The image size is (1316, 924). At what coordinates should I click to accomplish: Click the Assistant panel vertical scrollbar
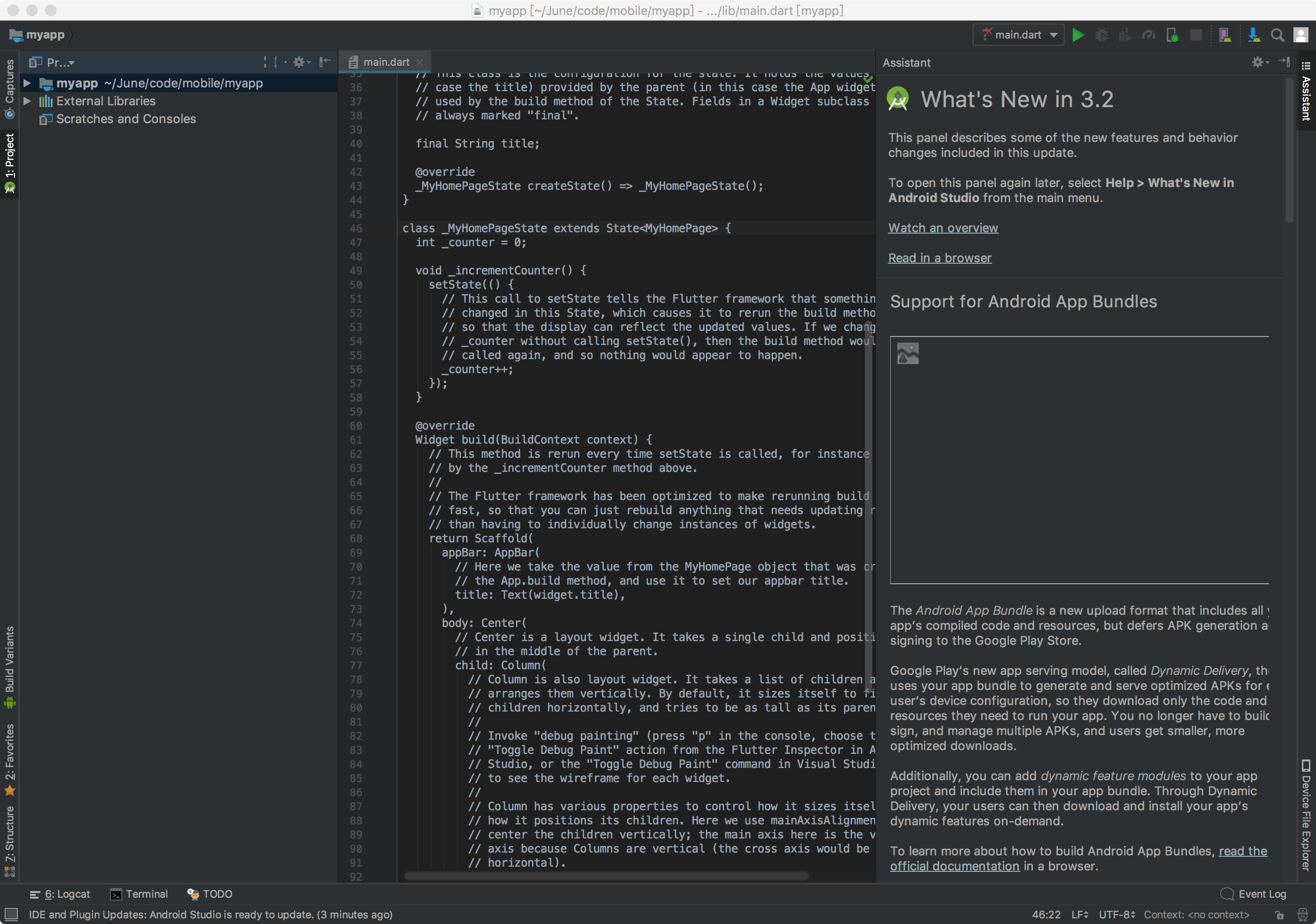[1289, 150]
